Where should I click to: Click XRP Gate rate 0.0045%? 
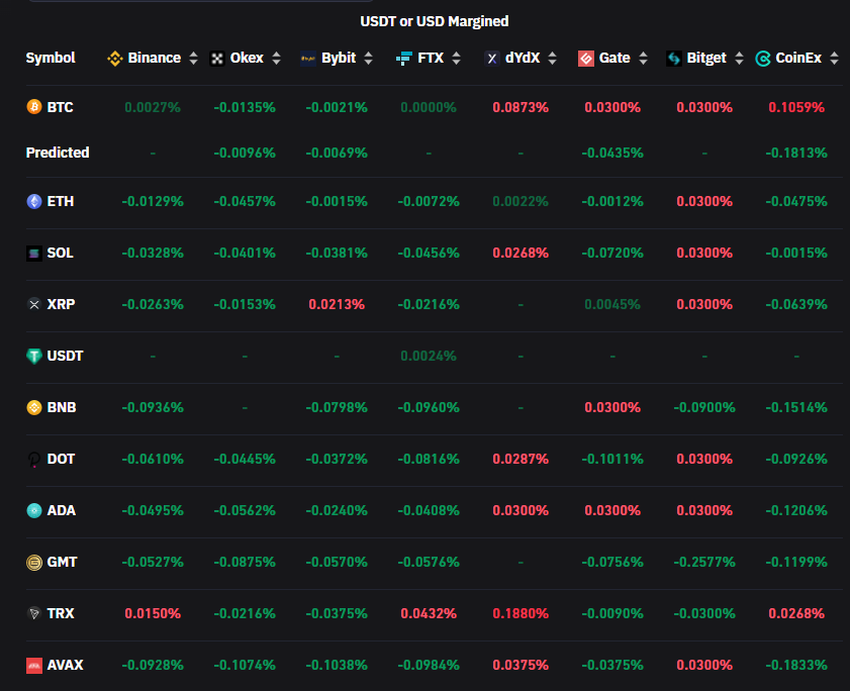click(x=613, y=305)
